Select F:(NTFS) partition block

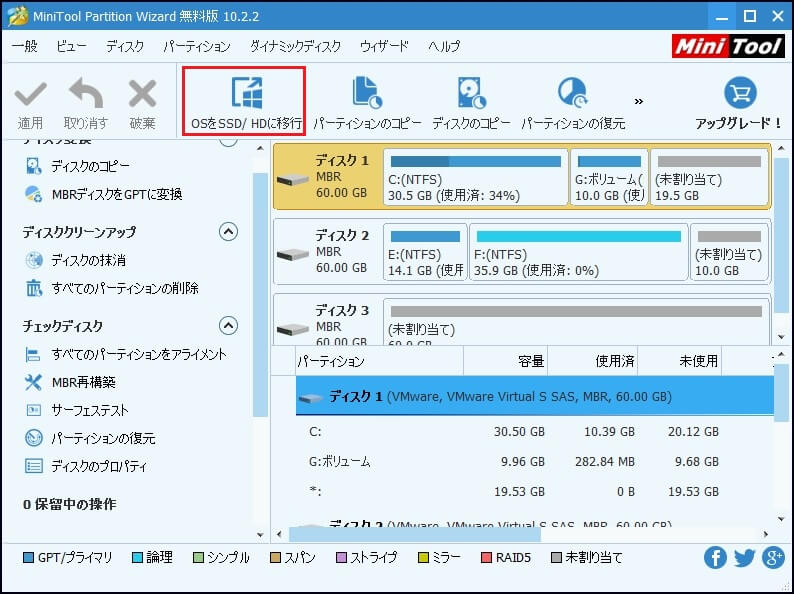point(579,252)
